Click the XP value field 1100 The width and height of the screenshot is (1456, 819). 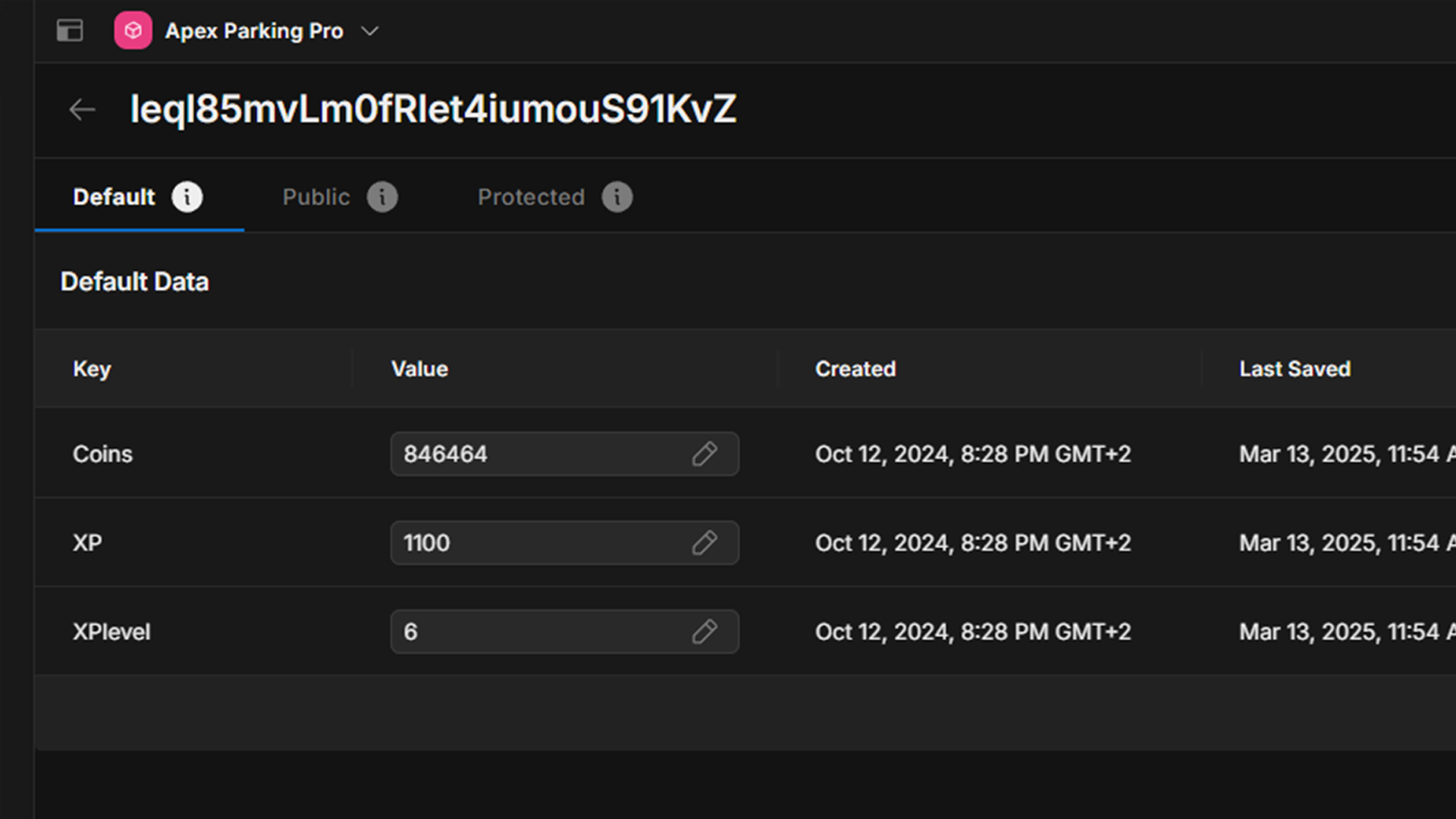(x=531, y=543)
